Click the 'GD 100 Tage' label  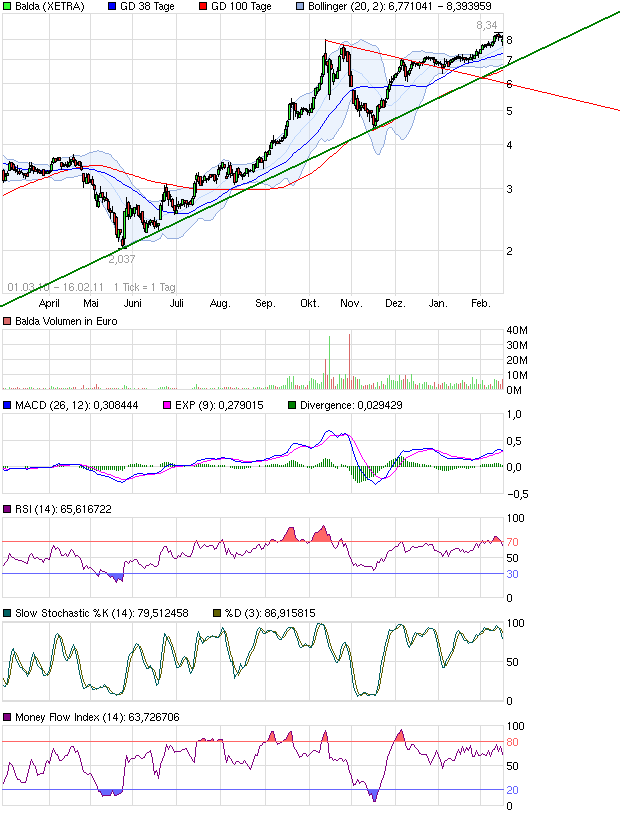241,7
